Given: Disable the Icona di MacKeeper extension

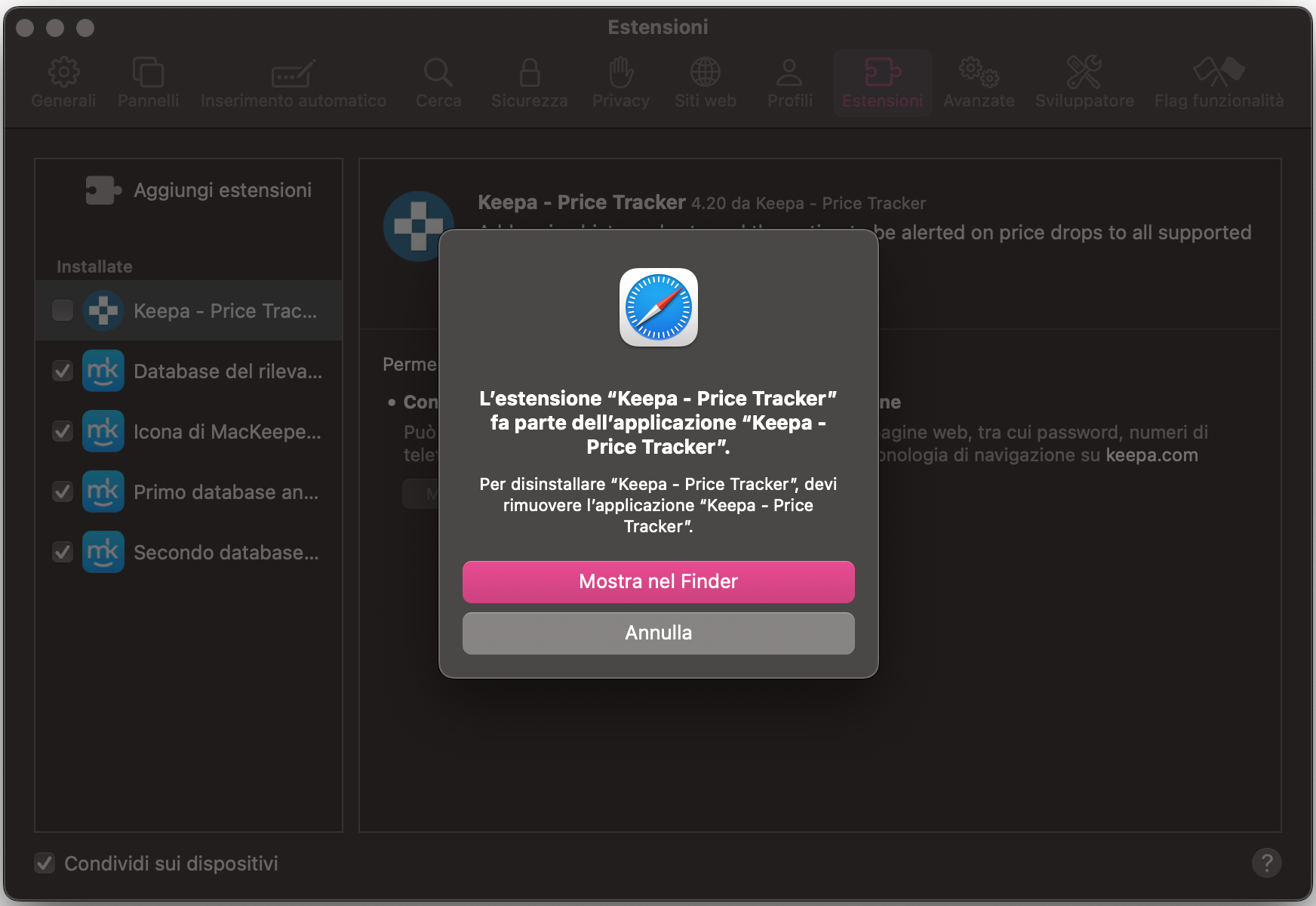Looking at the screenshot, I should pyautogui.click(x=63, y=431).
